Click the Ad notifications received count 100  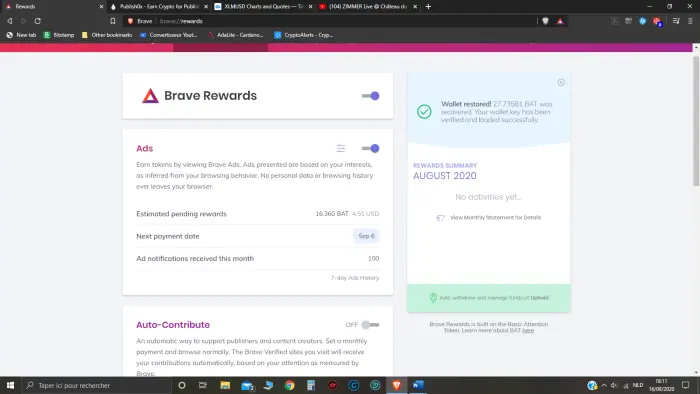(x=374, y=258)
